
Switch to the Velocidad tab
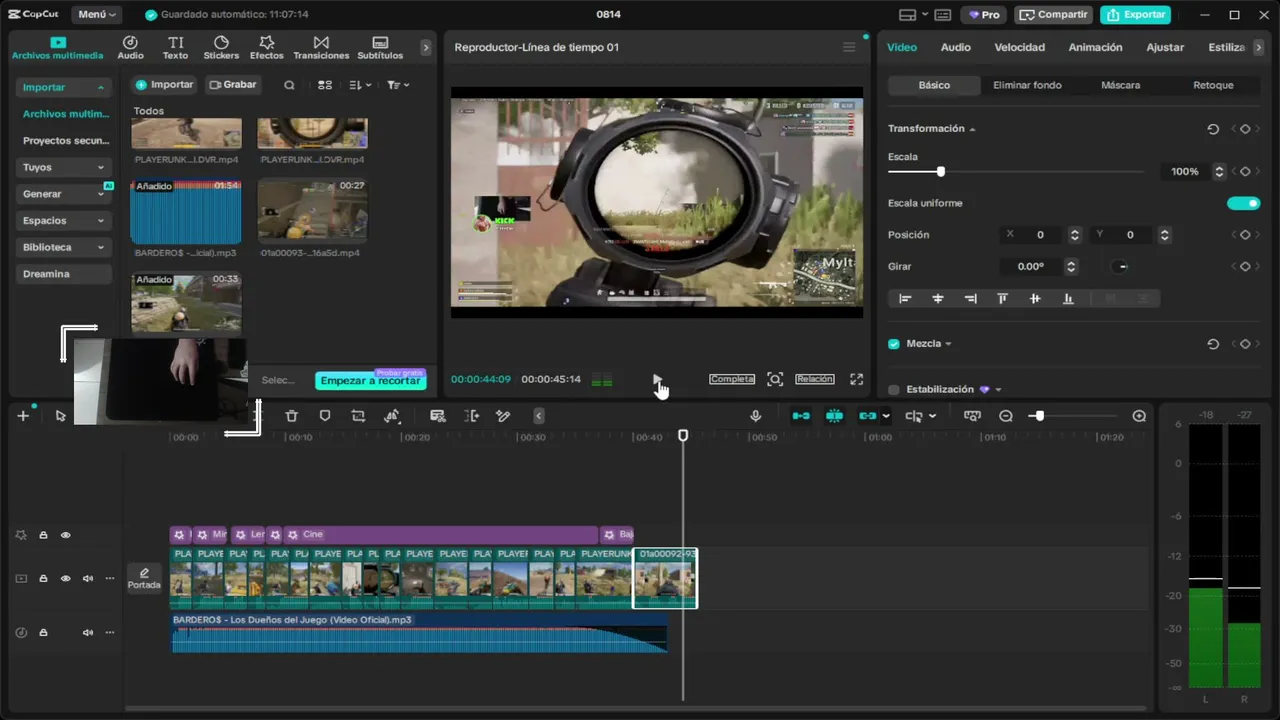coord(1019,47)
